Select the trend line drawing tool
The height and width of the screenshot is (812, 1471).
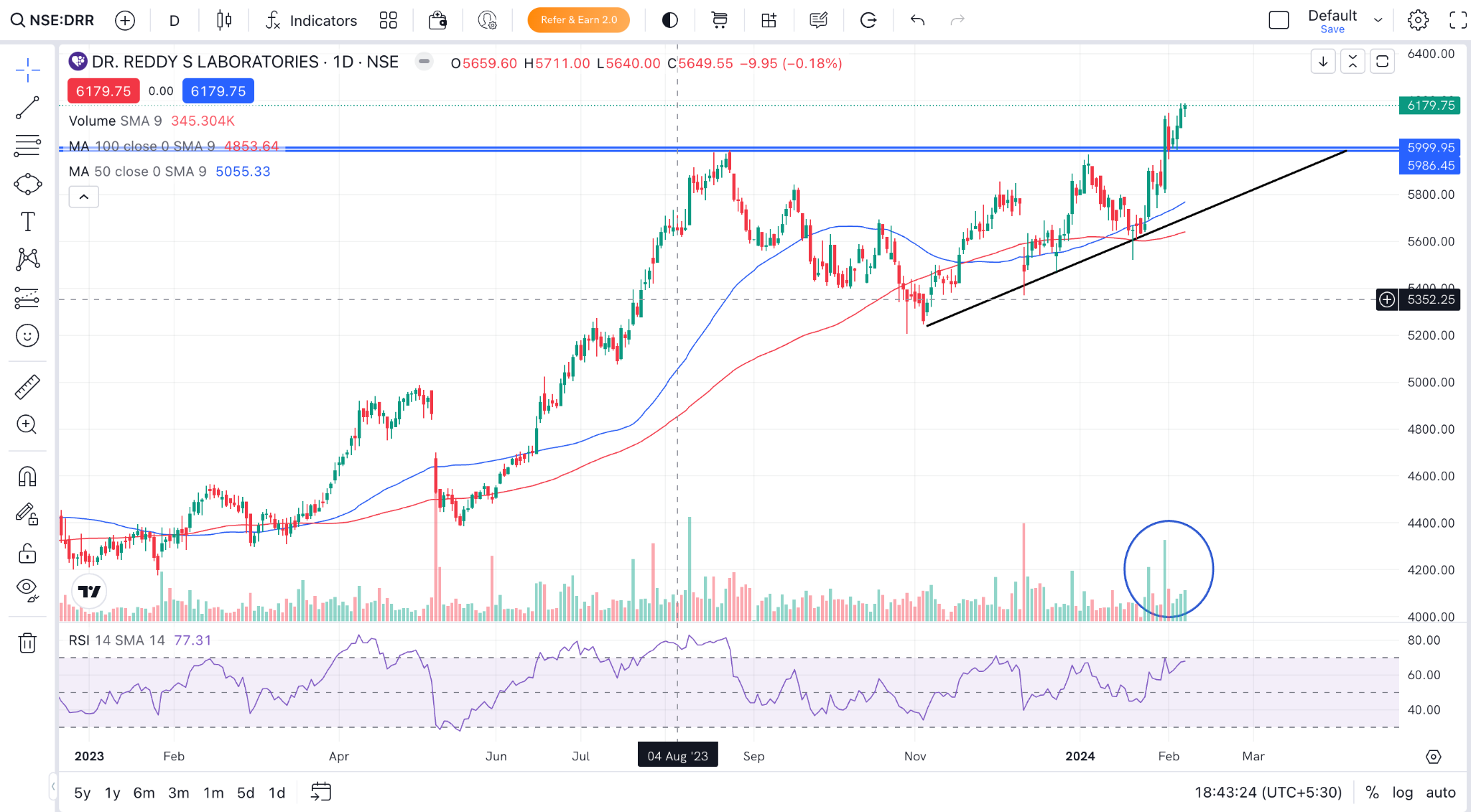[27, 108]
